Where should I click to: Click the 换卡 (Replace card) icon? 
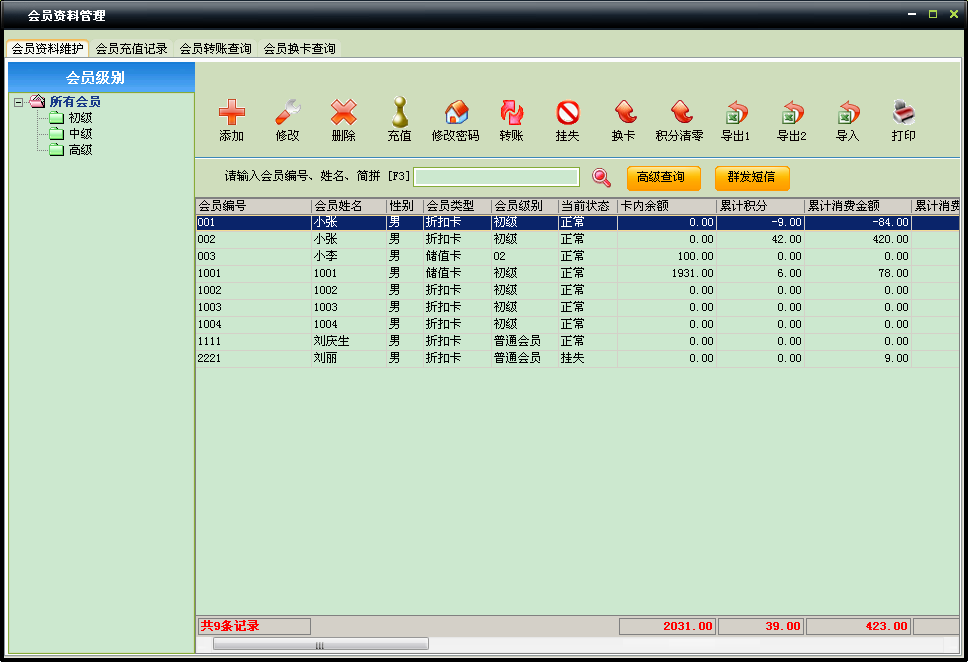tap(623, 114)
